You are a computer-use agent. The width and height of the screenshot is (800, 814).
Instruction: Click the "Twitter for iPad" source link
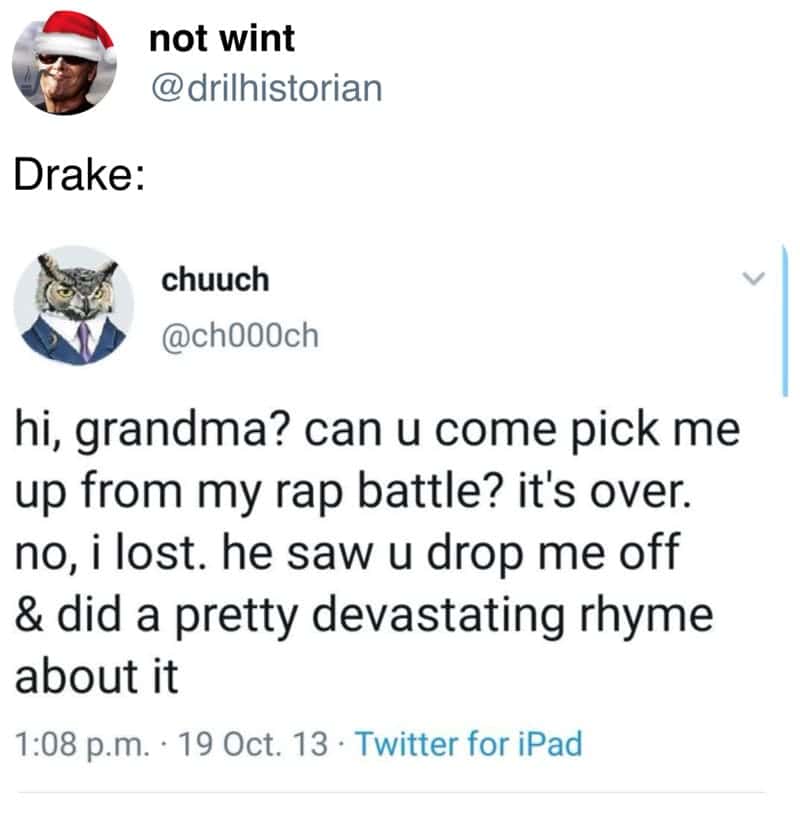pos(468,744)
